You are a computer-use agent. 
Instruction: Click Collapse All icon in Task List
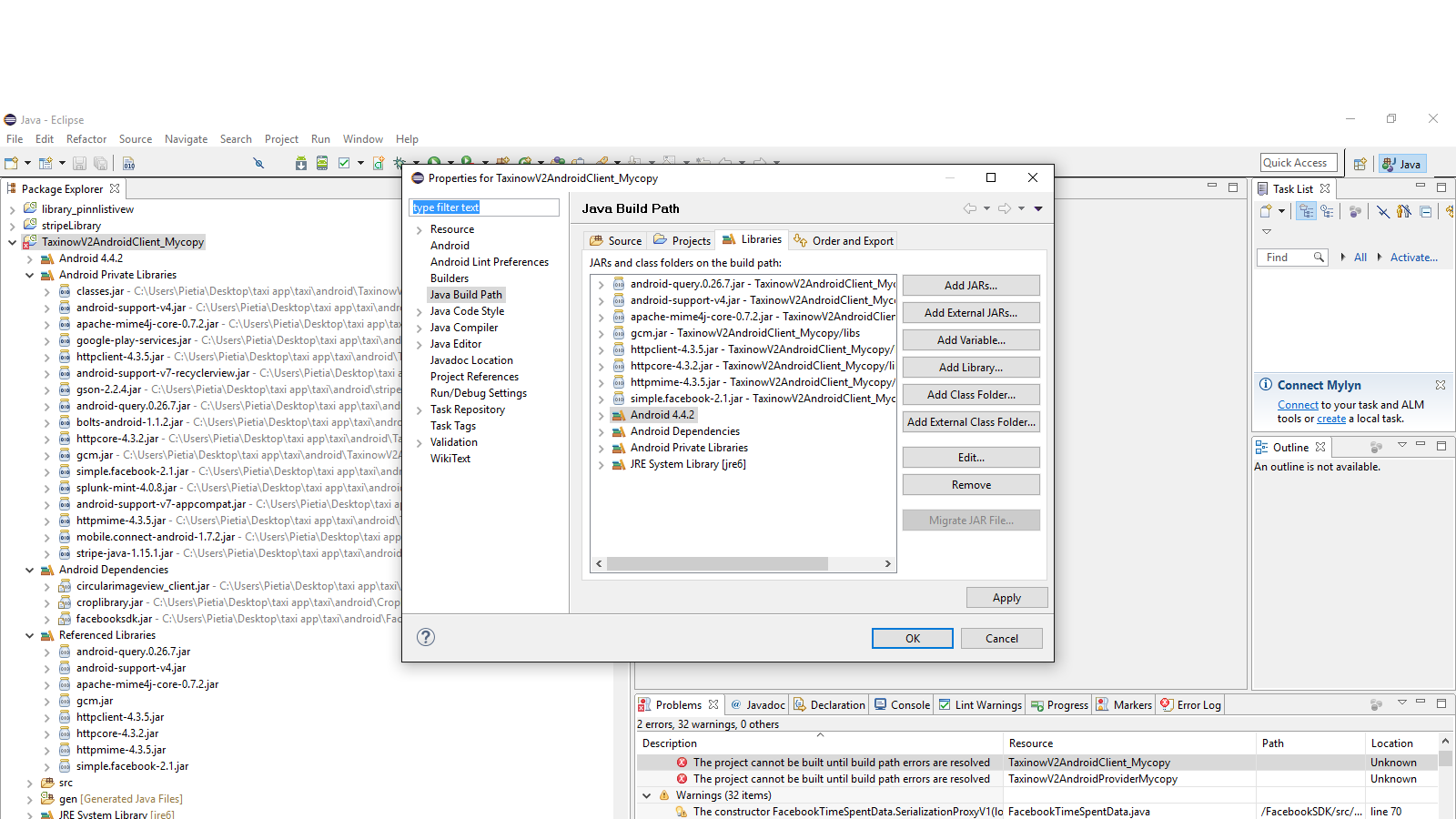(1426, 211)
